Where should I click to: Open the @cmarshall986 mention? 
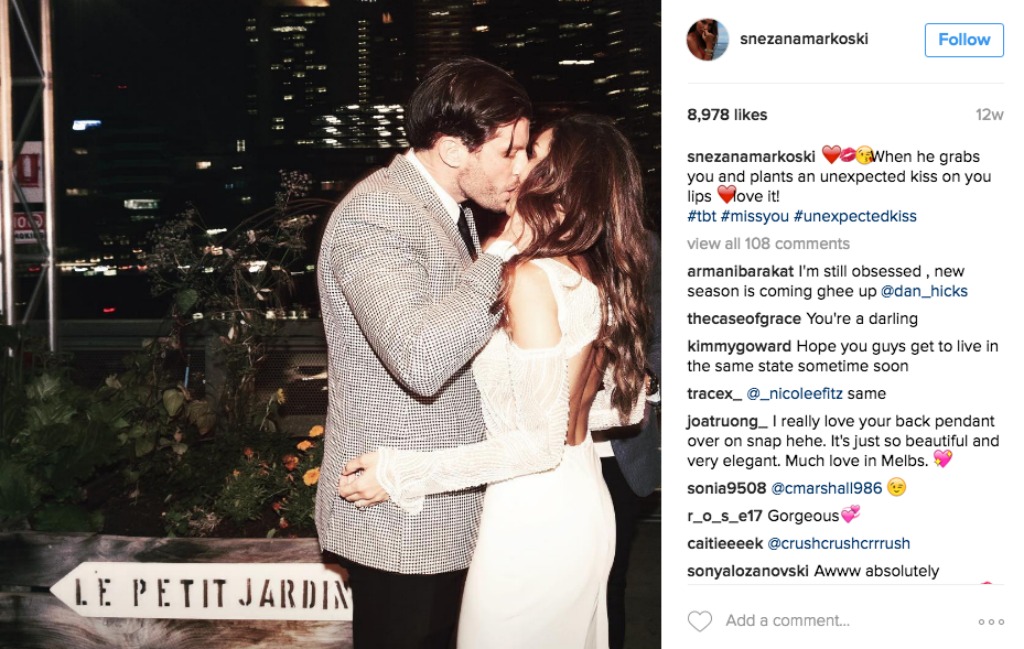(826, 488)
